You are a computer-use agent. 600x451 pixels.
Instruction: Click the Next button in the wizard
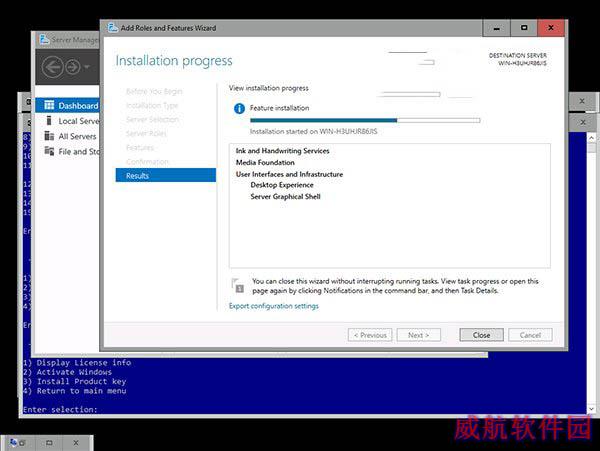tap(419, 335)
